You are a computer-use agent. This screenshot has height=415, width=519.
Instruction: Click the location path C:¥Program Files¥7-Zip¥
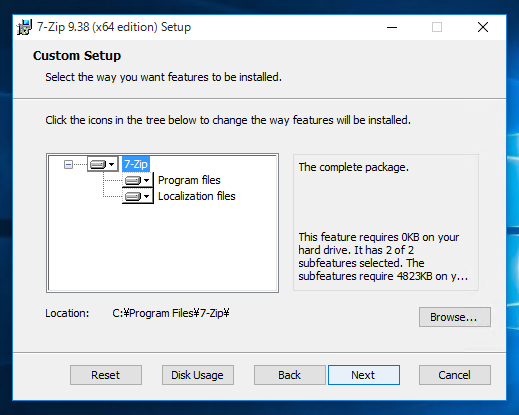[171, 313]
